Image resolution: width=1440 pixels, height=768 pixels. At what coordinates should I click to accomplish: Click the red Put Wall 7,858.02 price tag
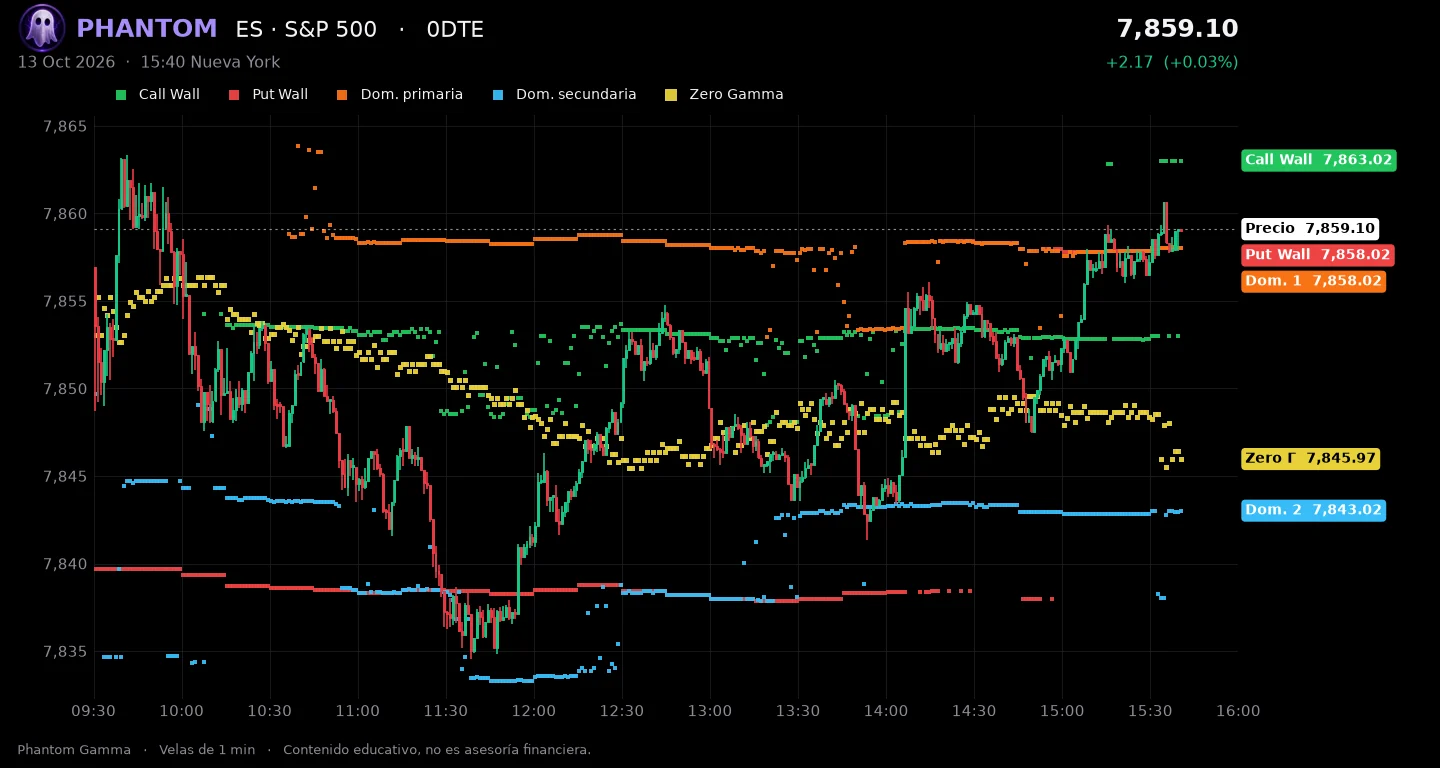click(1317, 255)
